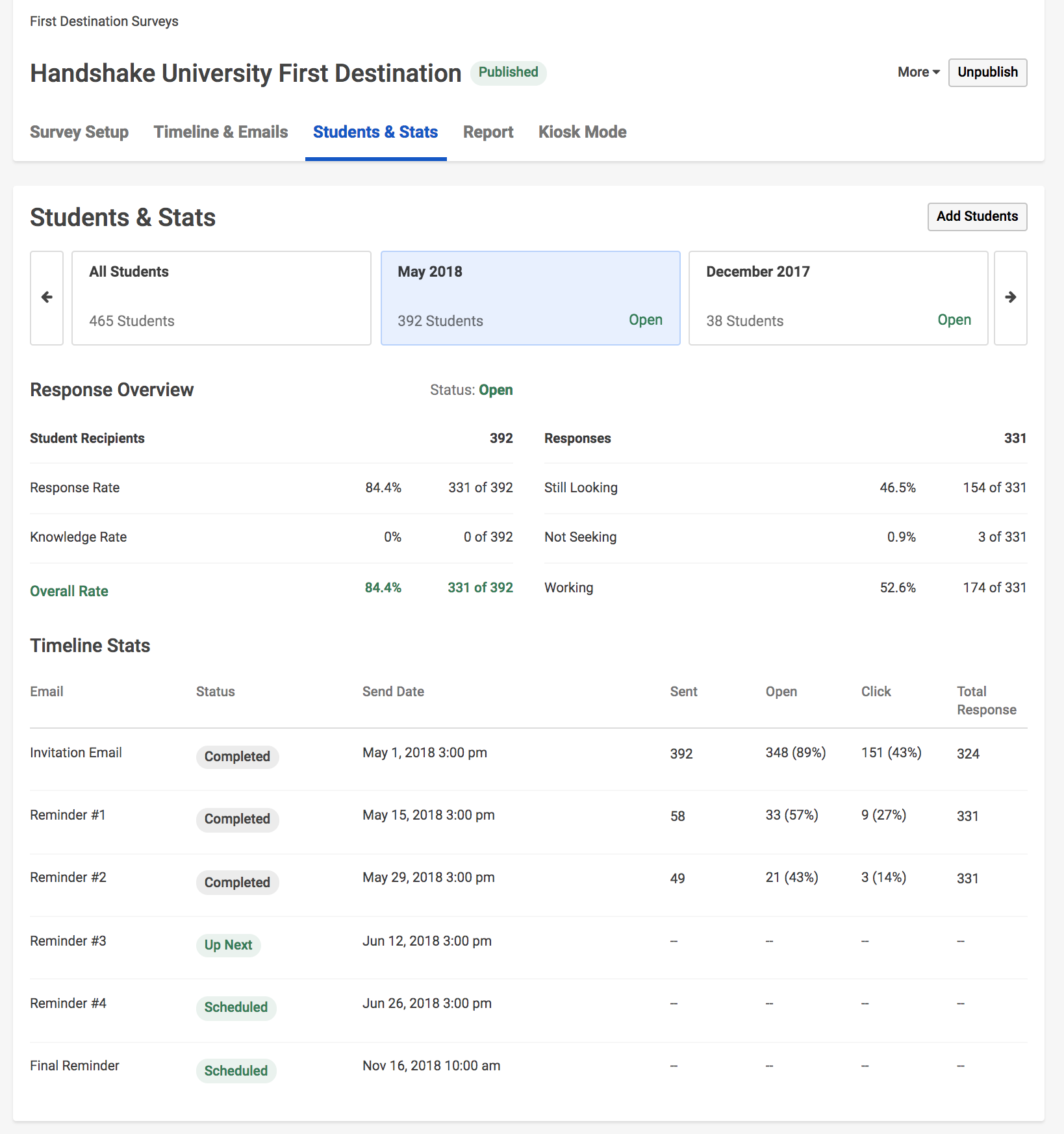Click the Open status in Response Overview
1064x1134 pixels.
[x=496, y=390]
